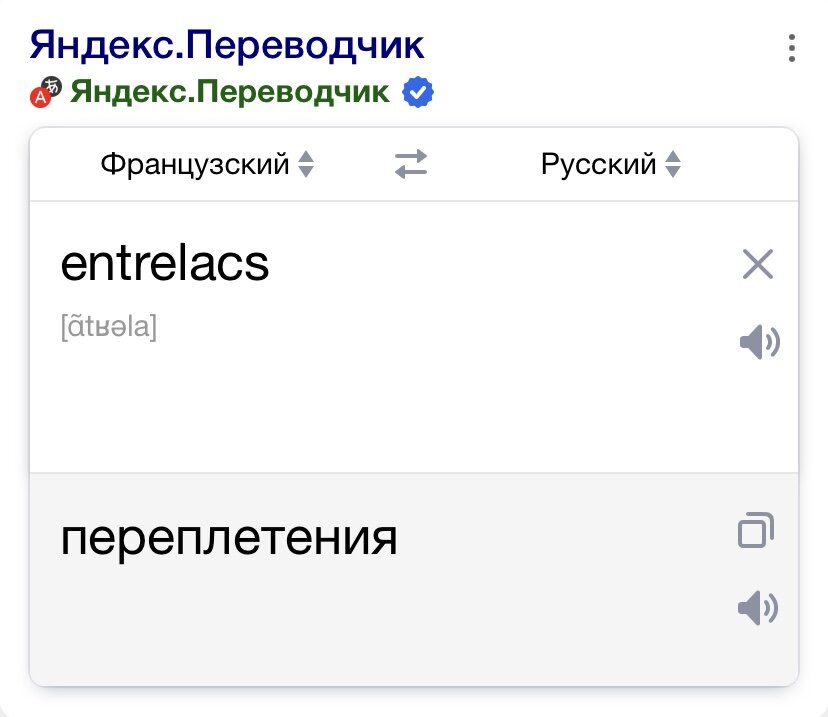Click the blue verified checkmark badge
The image size is (828, 717).
[x=418, y=91]
